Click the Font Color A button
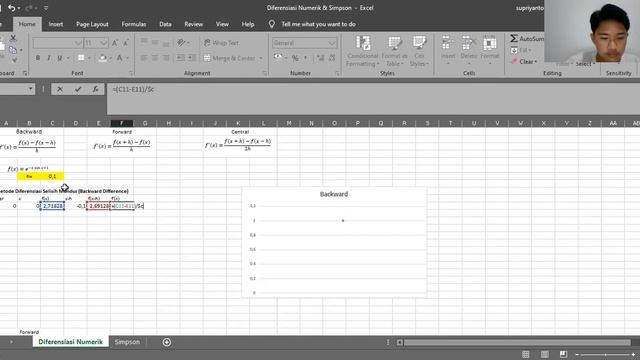This screenshot has height=360, width=640. click(x=120, y=58)
